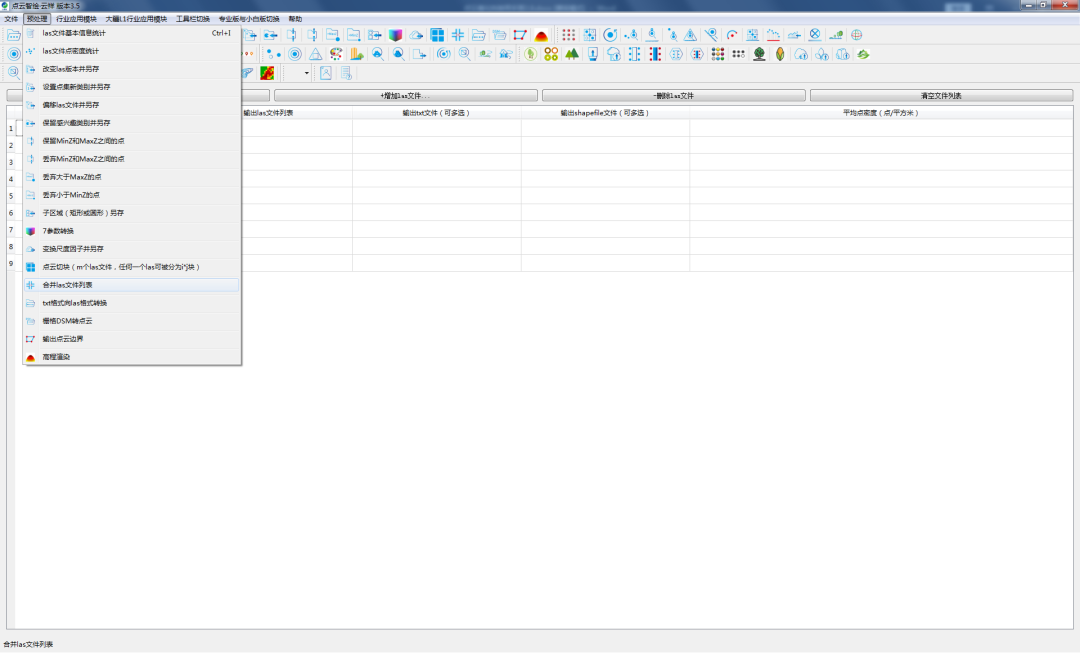Click the elevation rendering toolbar icon
This screenshot has width=1080, height=653.
(541, 35)
